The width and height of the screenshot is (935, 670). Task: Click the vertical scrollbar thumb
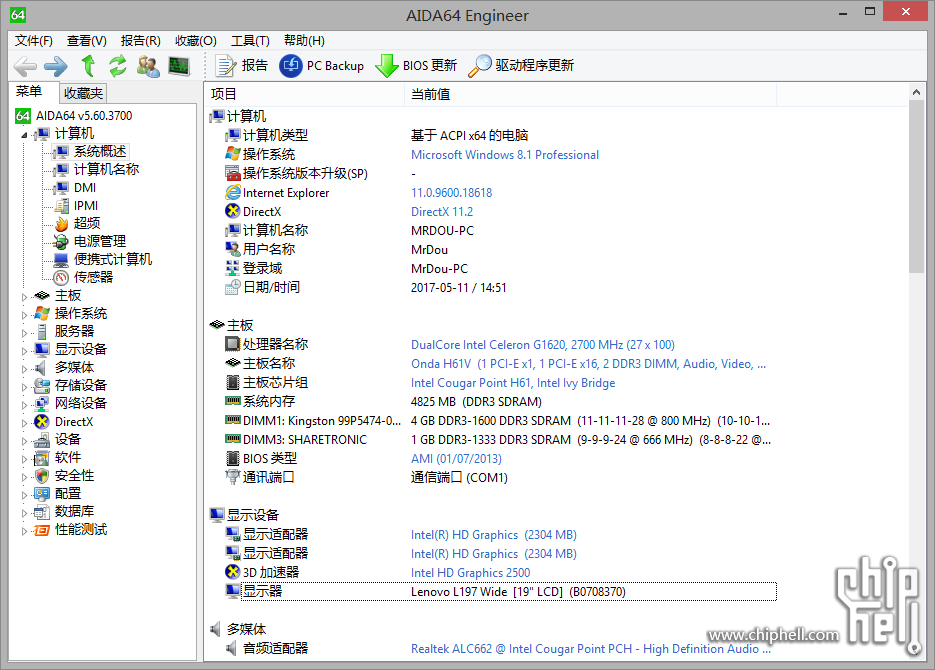click(917, 187)
